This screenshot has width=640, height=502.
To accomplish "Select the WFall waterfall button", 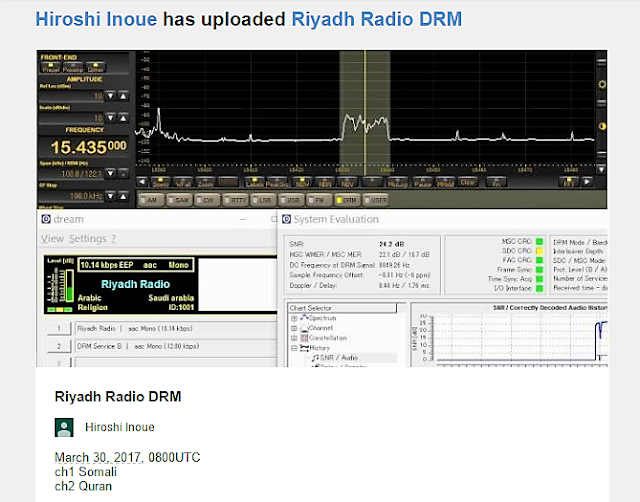I will pyautogui.click(x=183, y=182).
